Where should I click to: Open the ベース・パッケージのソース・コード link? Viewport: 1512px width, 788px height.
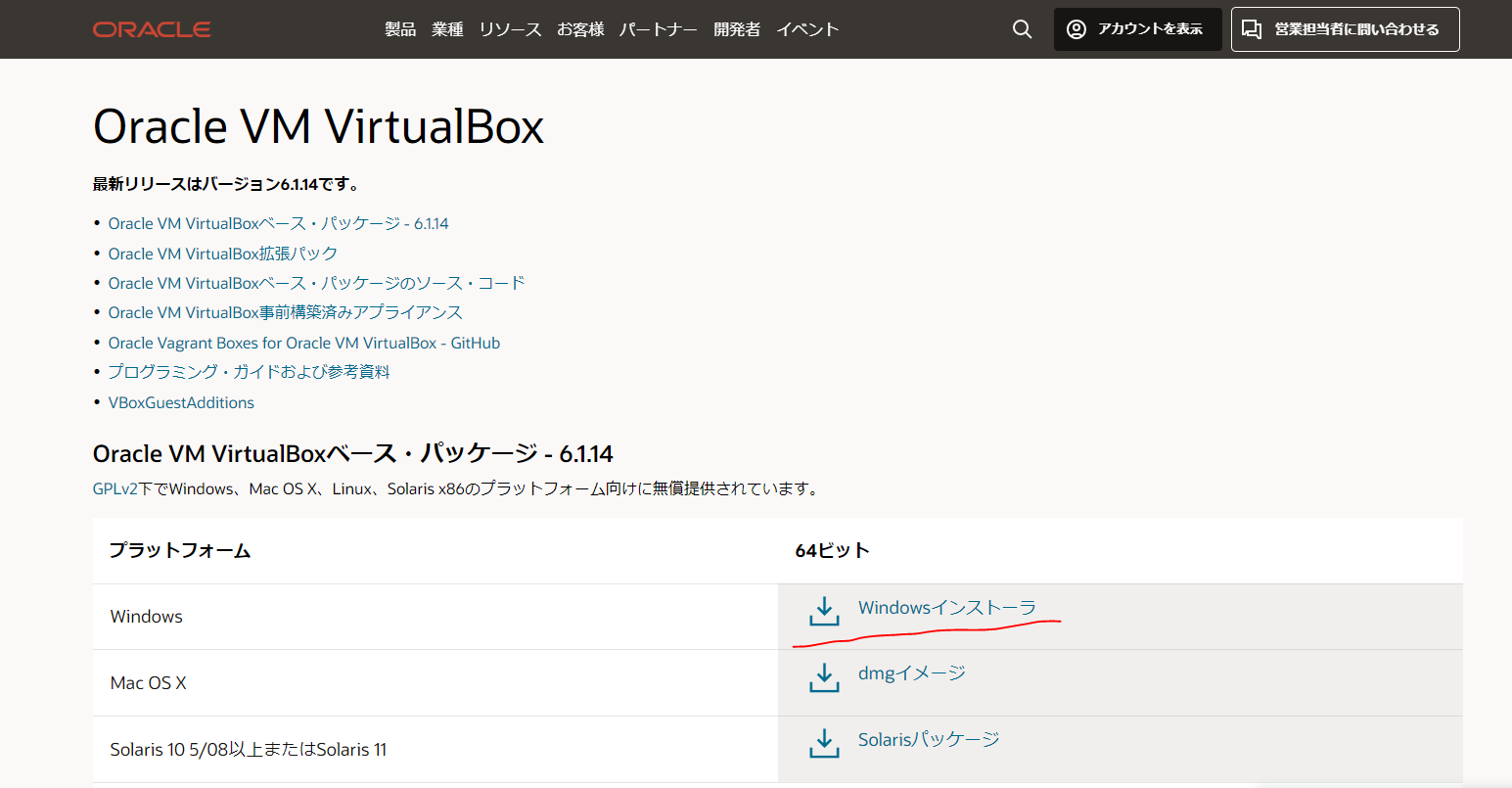click(x=317, y=283)
